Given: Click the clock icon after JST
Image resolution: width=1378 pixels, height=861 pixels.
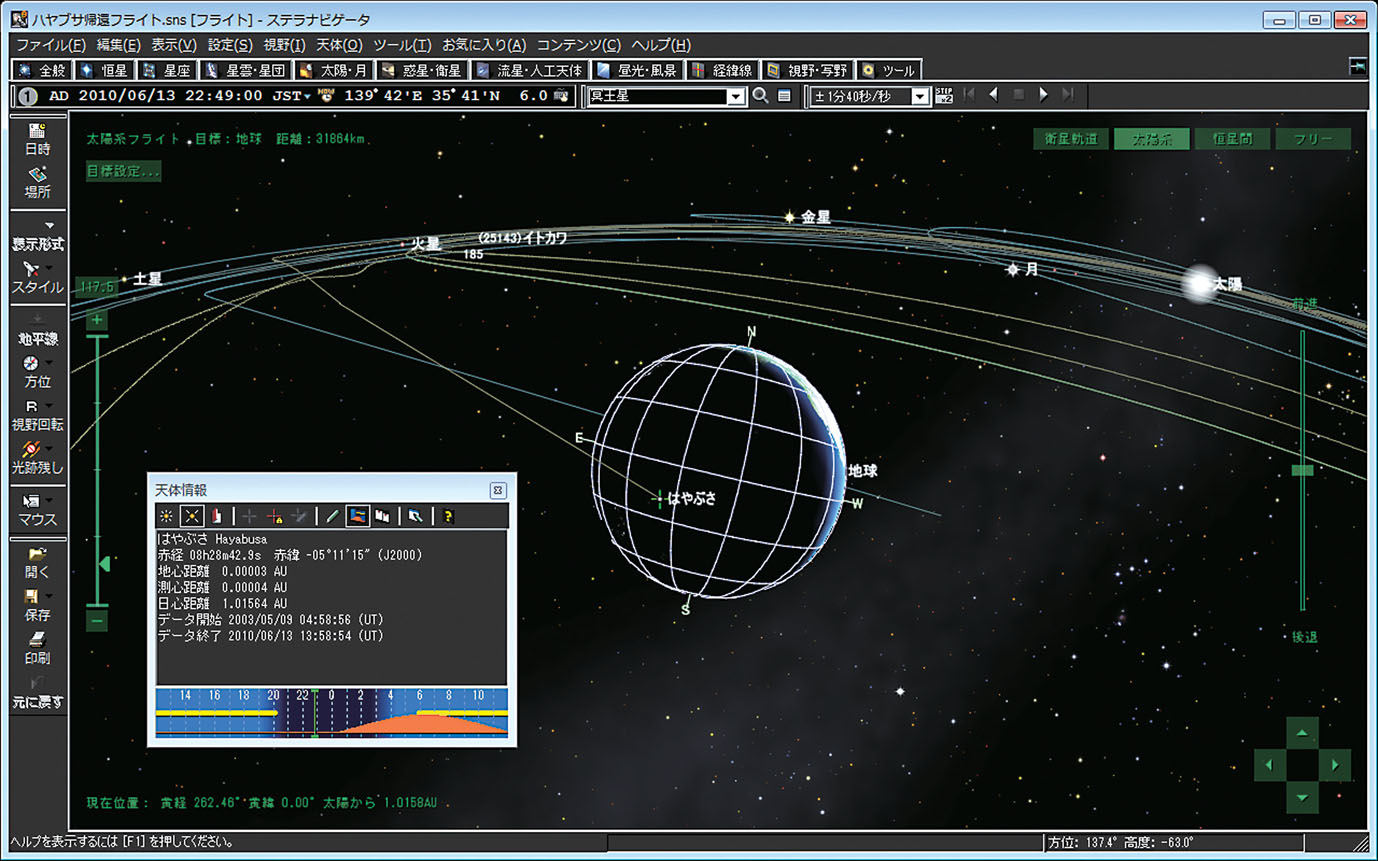Looking at the screenshot, I should pyautogui.click(x=326, y=96).
